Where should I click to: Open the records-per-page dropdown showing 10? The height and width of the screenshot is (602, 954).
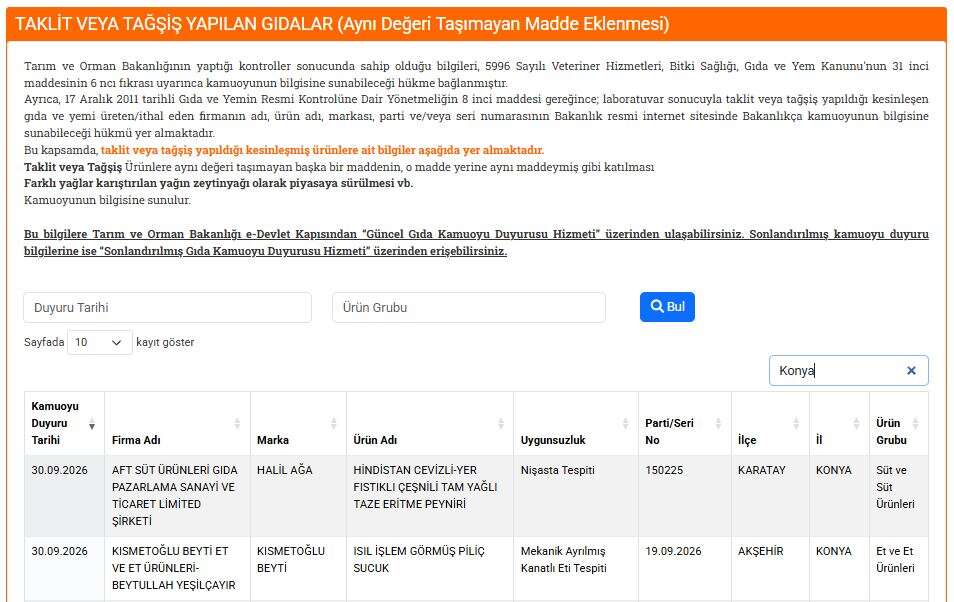(99, 343)
